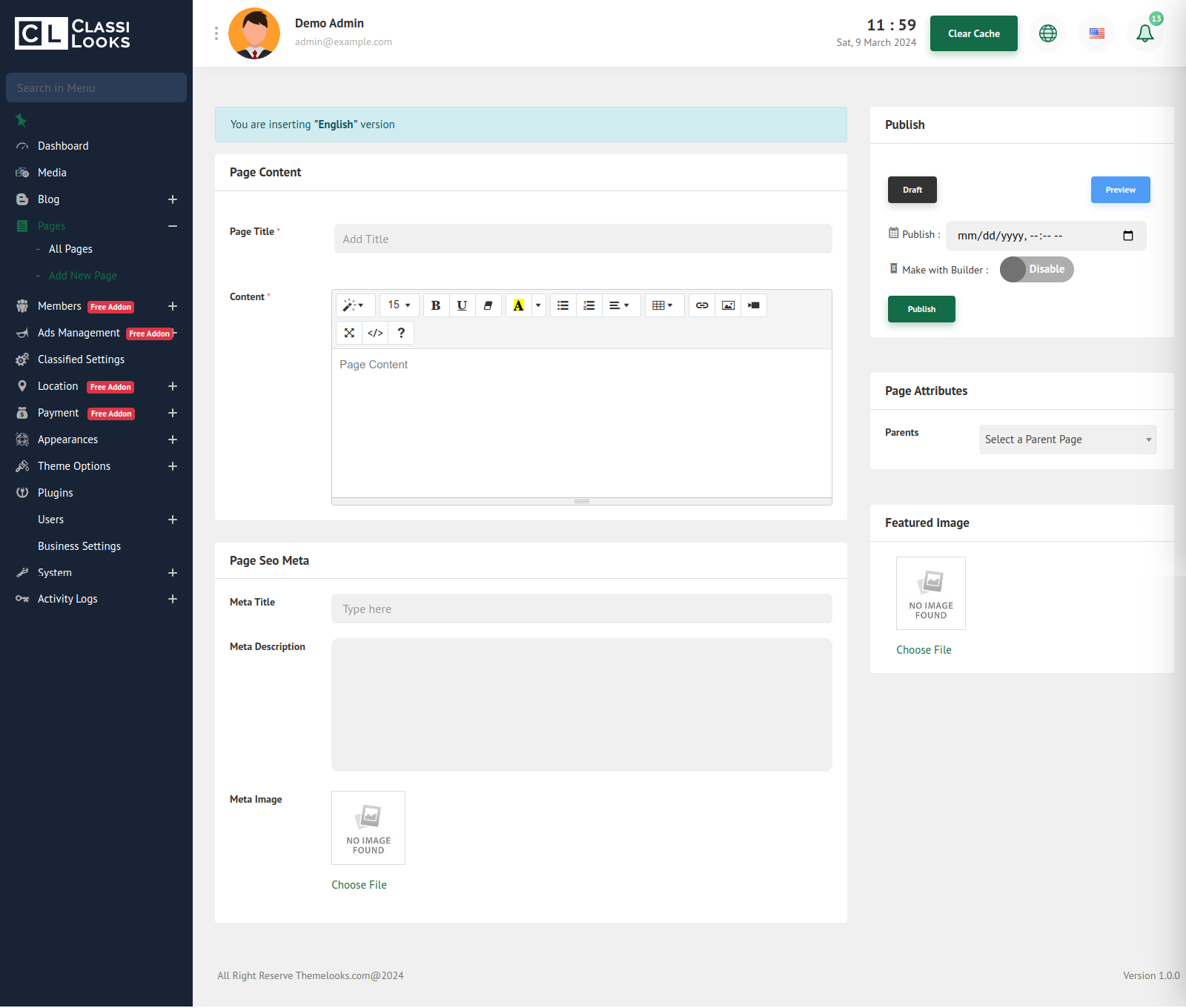Image resolution: width=1186 pixels, height=1008 pixels.
Task: Toggle bold formatting in content editor
Action: (x=436, y=305)
